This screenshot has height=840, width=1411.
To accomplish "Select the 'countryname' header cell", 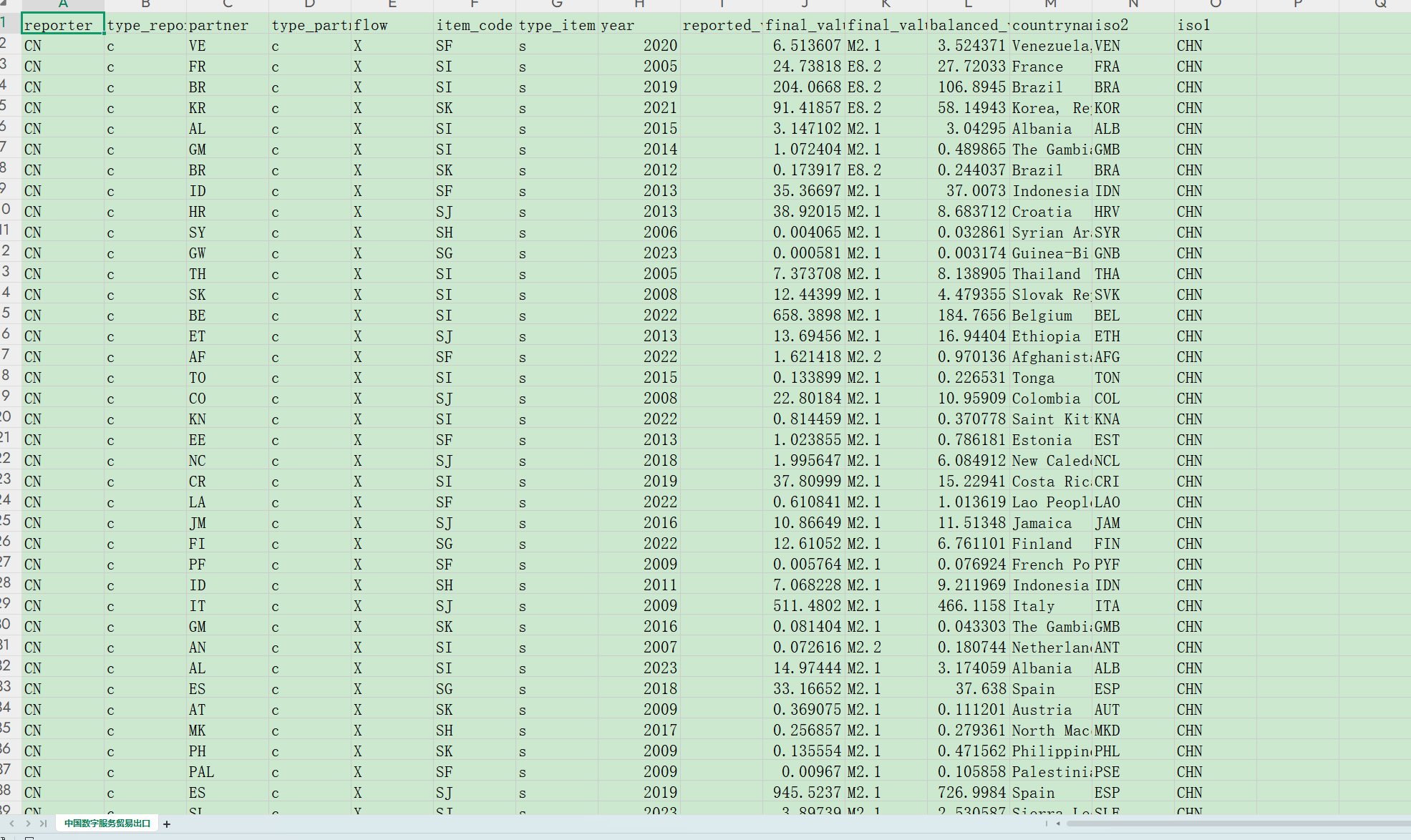I will (x=1050, y=25).
